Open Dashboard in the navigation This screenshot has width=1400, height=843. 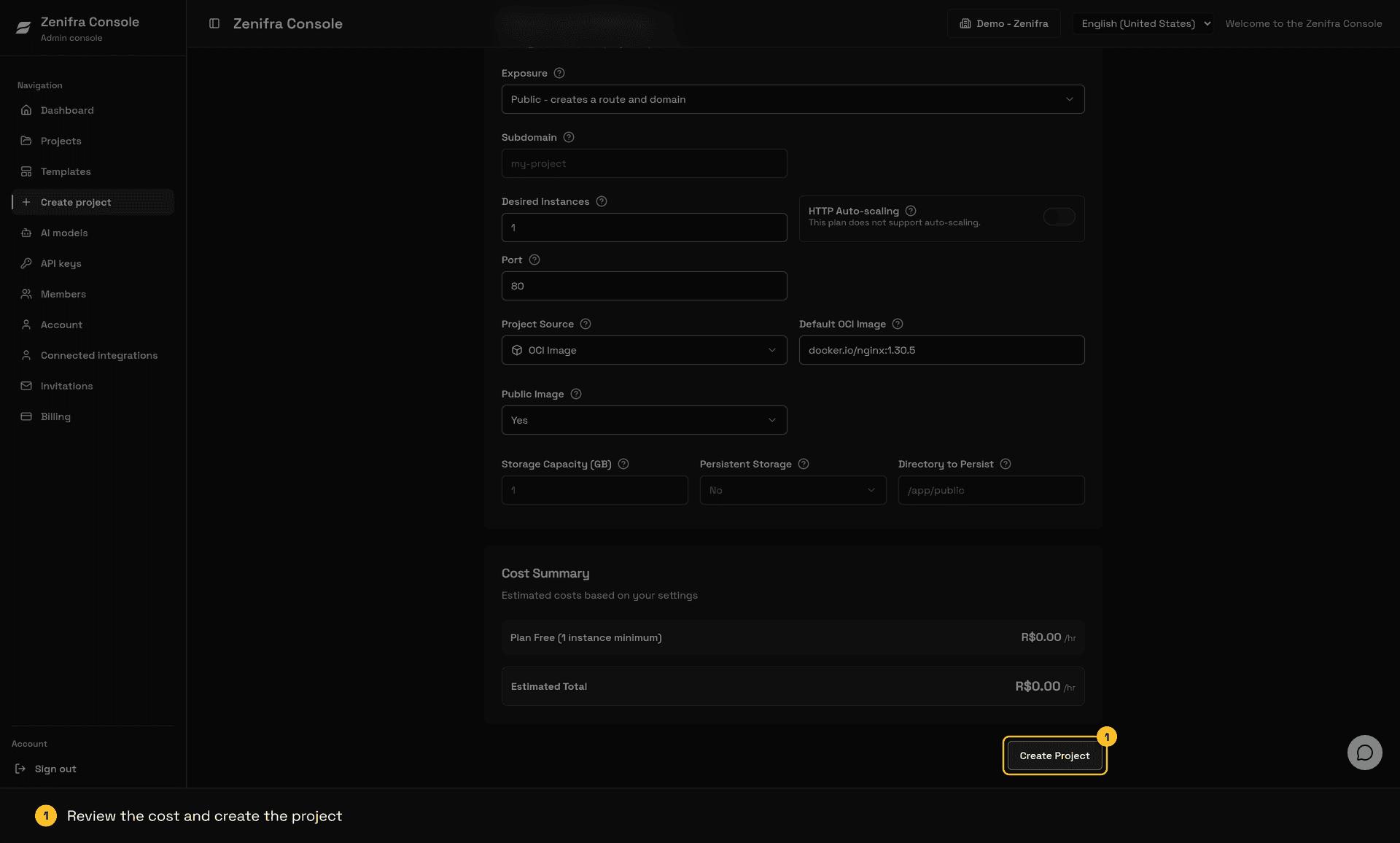93,110
